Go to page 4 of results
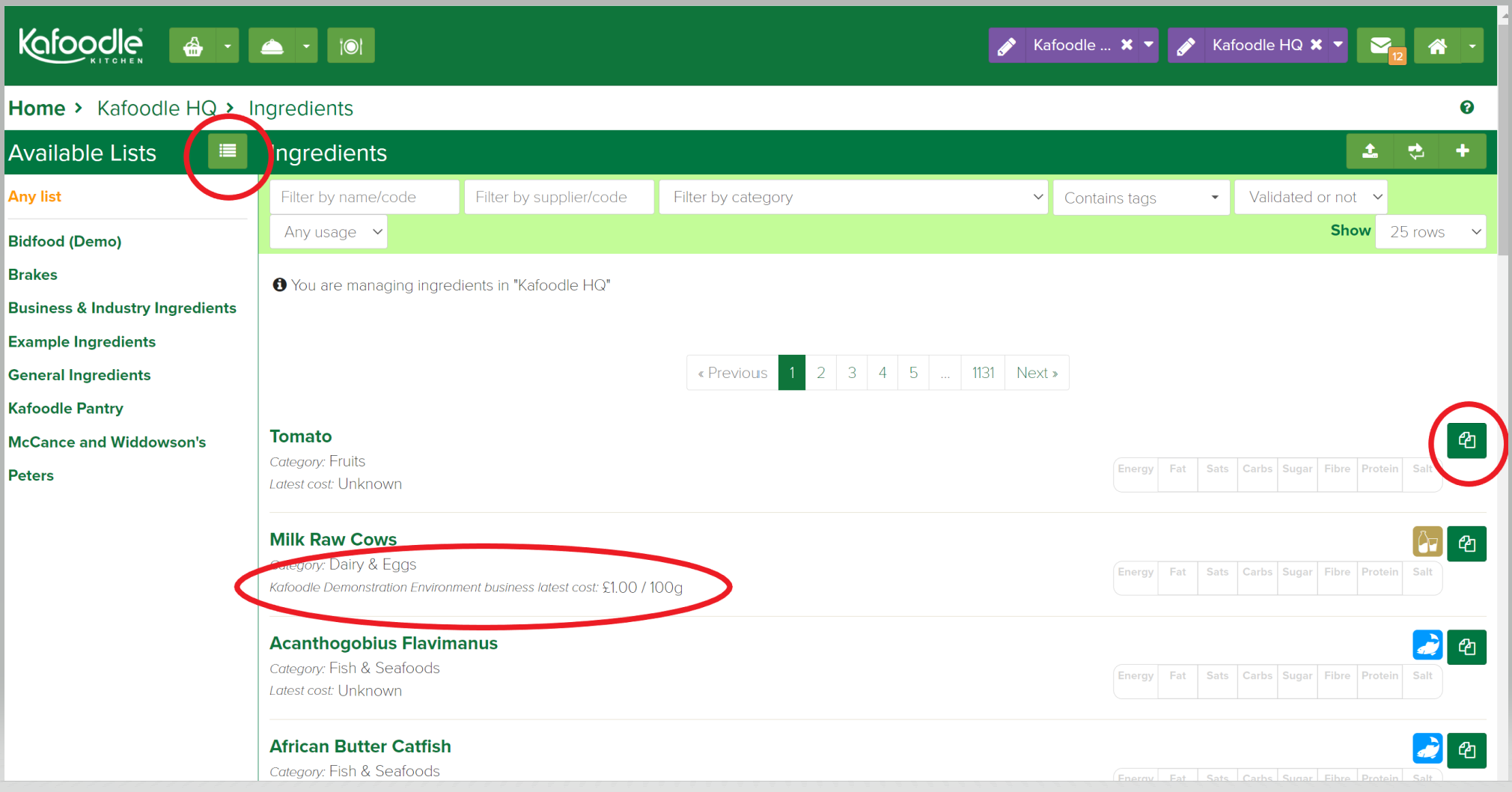This screenshot has width=1512, height=792. 882,373
